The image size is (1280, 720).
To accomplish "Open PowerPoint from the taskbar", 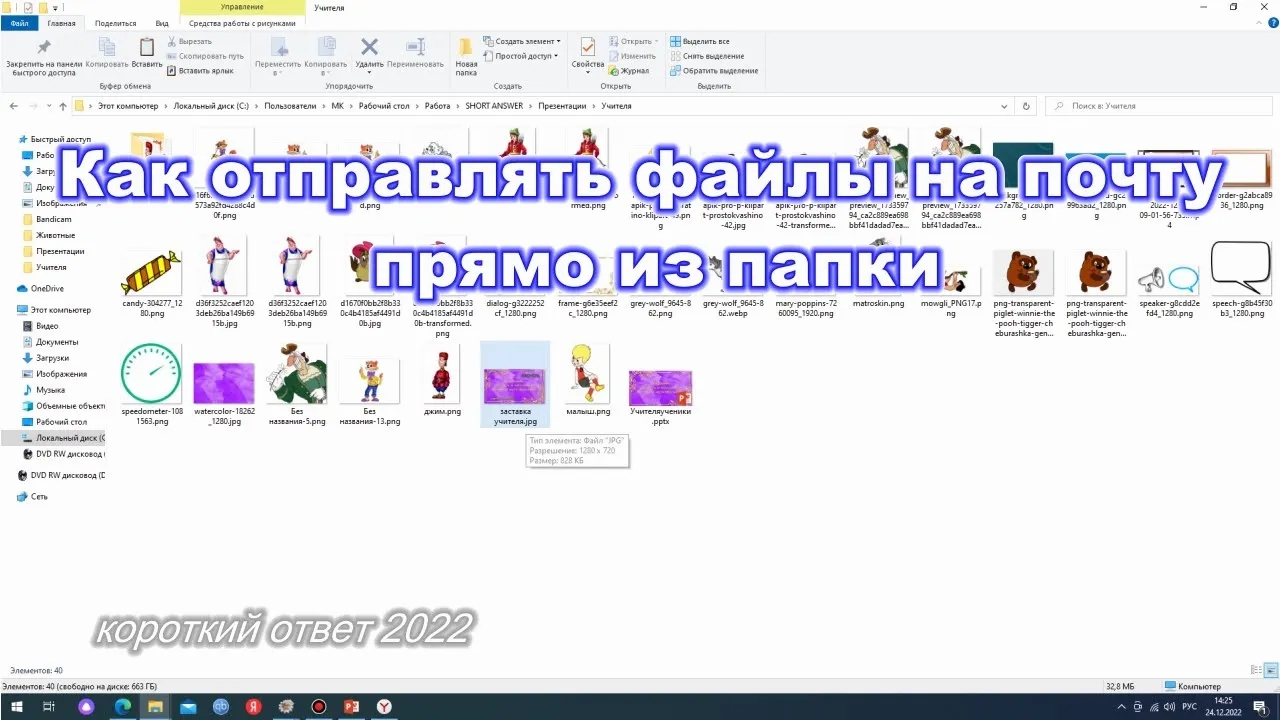I will click(x=351, y=706).
